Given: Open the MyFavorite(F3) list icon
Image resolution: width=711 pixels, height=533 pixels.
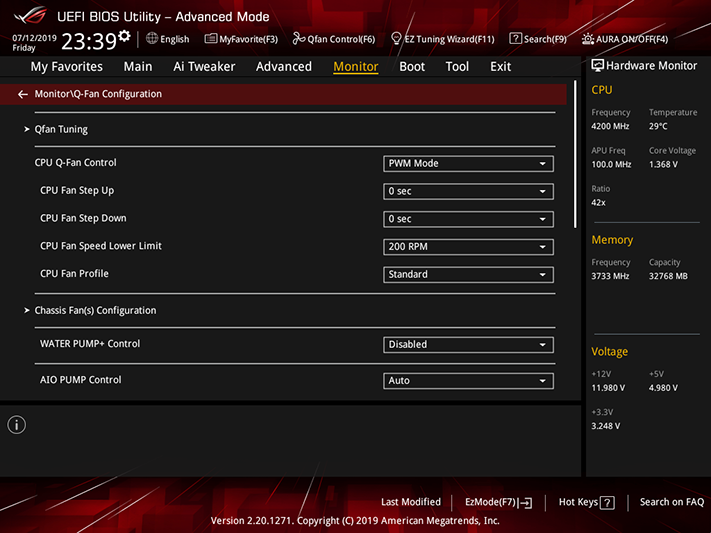Looking at the screenshot, I should click(211, 39).
